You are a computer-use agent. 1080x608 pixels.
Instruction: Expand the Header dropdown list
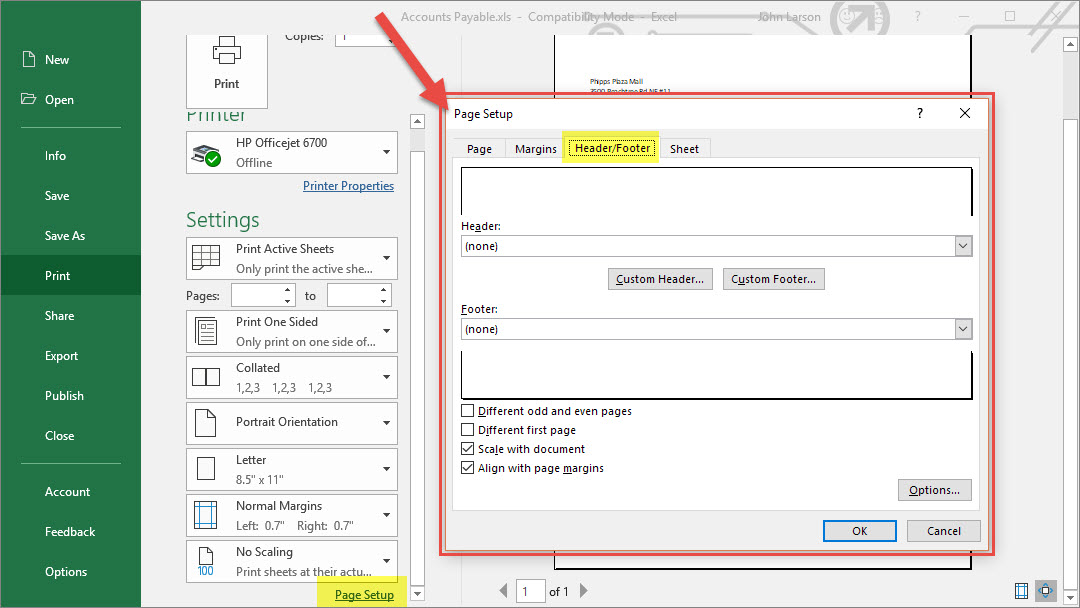(963, 246)
